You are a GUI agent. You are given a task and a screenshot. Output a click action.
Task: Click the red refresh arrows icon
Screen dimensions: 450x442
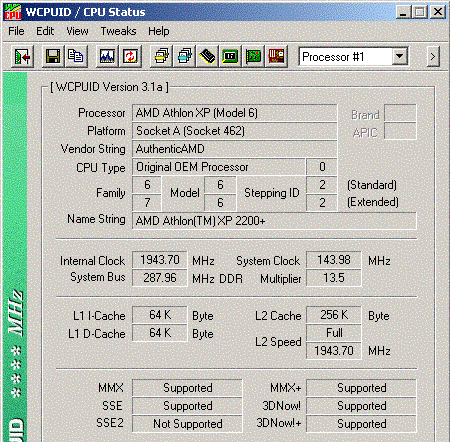tap(130, 57)
